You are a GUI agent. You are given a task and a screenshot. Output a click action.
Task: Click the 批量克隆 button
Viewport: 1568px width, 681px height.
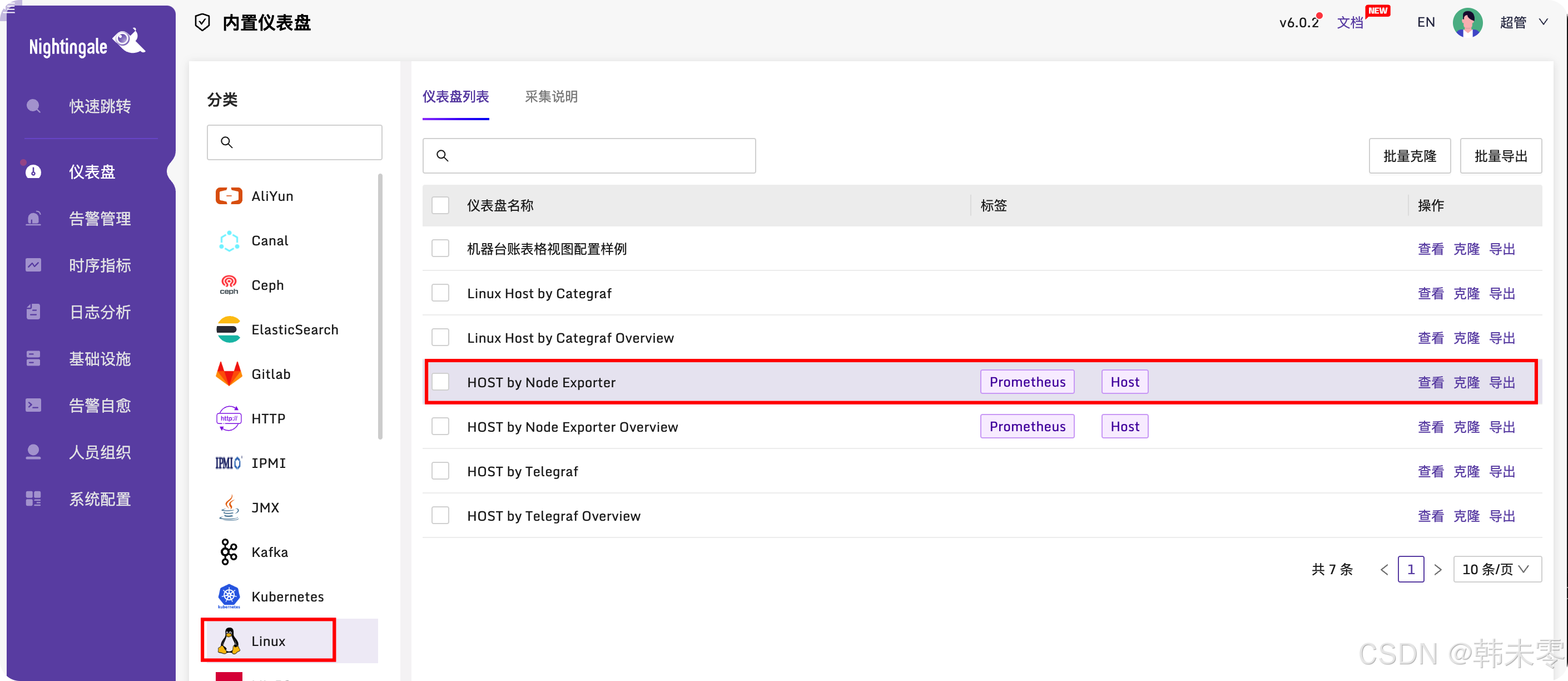click(1409, 156)
